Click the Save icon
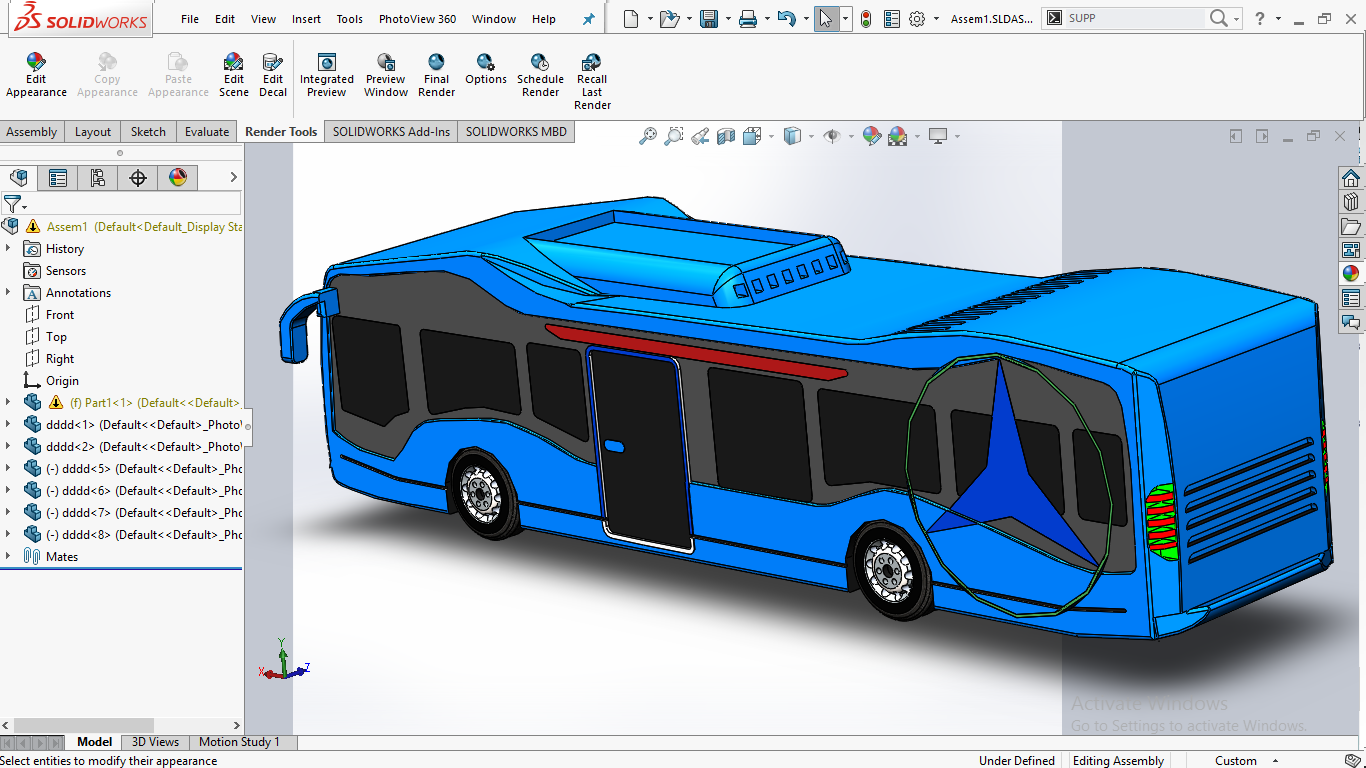This screenshot has width=1366, height=768. (709, 18)
